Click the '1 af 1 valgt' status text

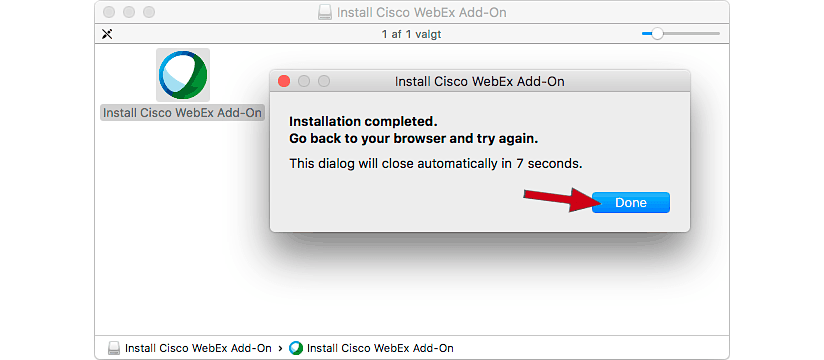(411, 35)
